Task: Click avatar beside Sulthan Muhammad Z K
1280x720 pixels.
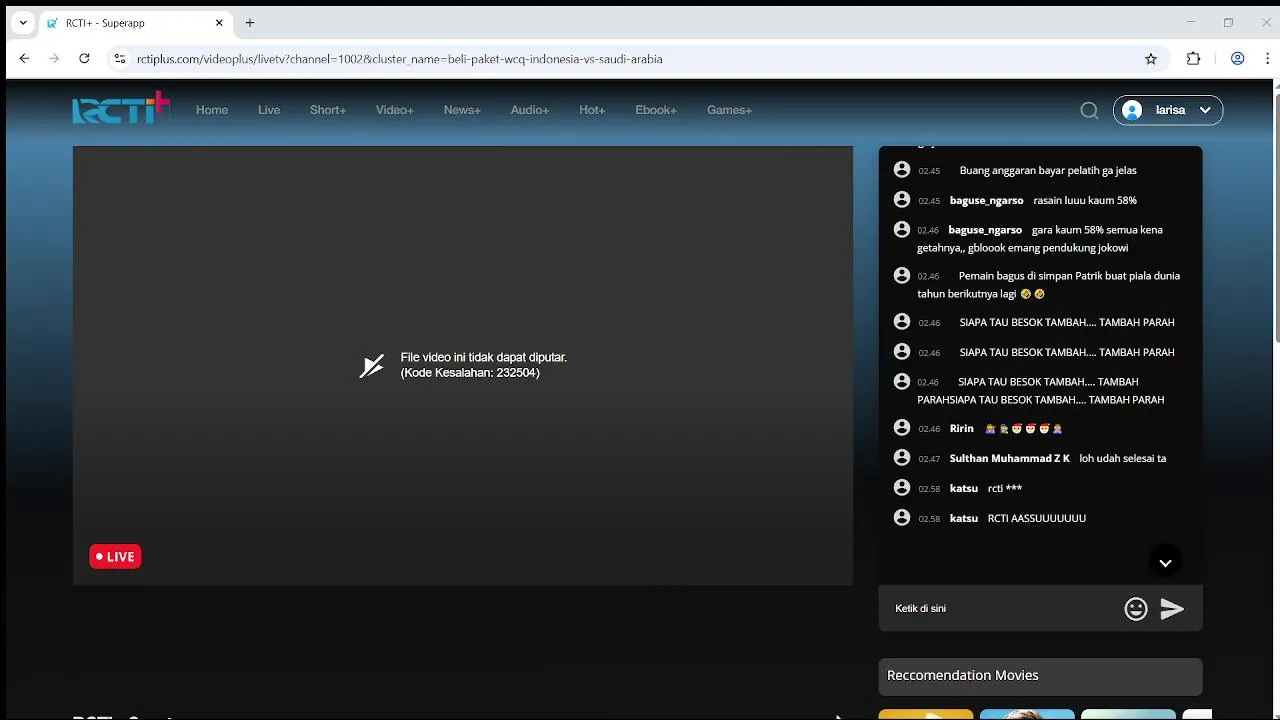Action: pos(902,458)
